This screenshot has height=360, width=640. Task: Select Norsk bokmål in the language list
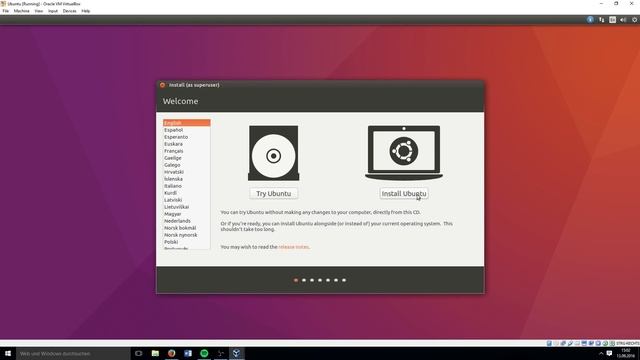coord(187,228)
